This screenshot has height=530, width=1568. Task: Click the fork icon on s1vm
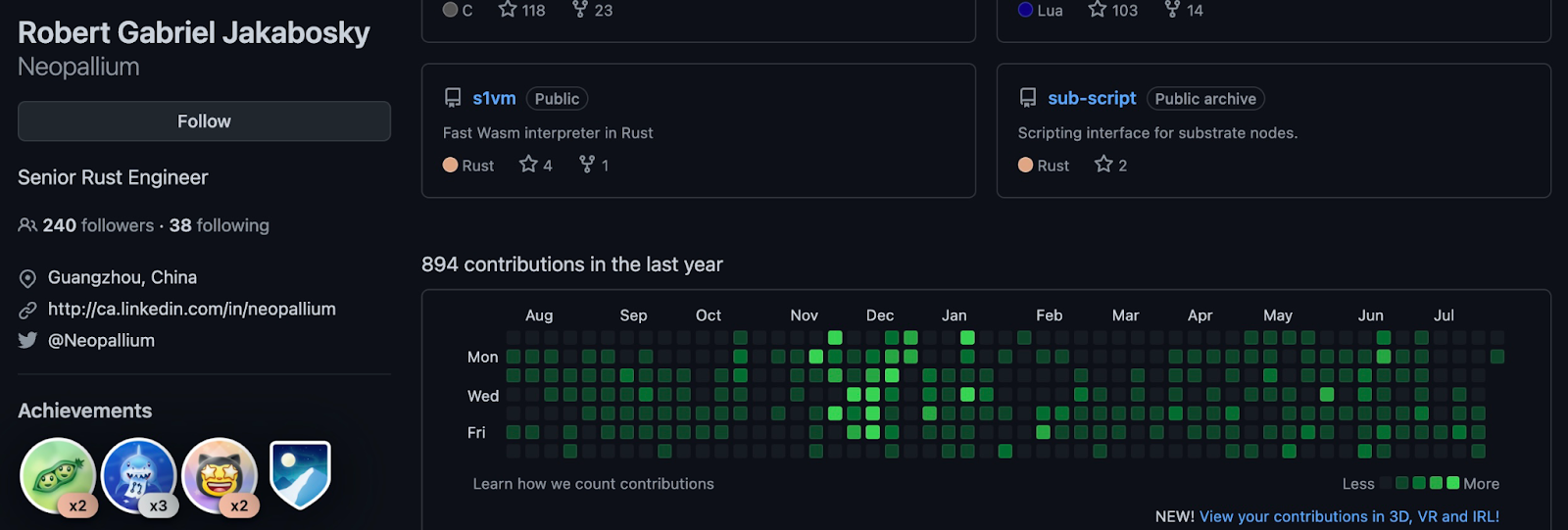587,165
